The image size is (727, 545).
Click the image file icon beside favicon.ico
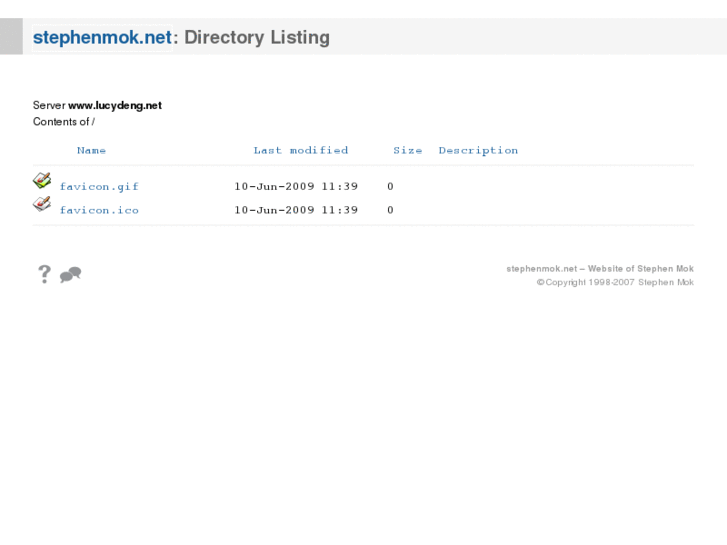pyautogui.click(x=41, y=204)
